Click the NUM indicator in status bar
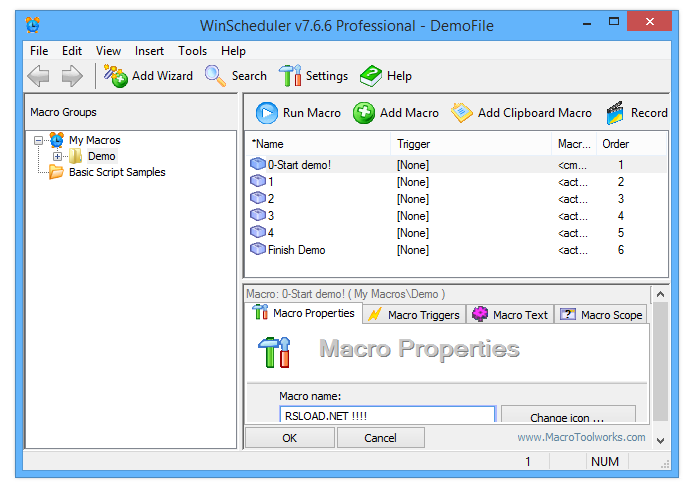The width and height of the screenshot is (691, 489). coord(605,461)
